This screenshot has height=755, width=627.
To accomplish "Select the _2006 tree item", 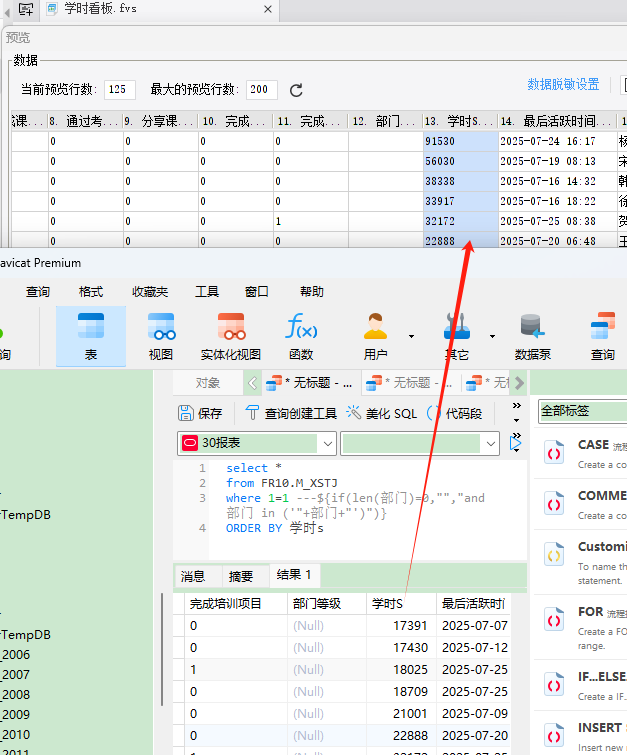I will coord(16,655).
